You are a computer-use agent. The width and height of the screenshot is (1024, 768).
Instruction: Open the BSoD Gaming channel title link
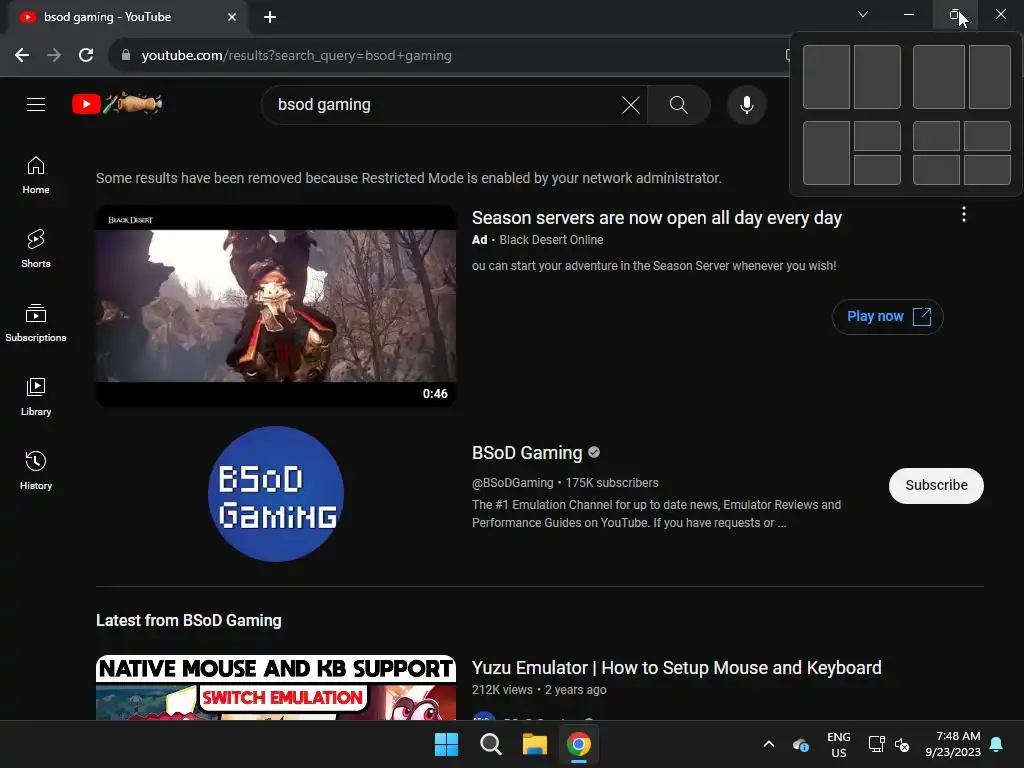[527, 453]
